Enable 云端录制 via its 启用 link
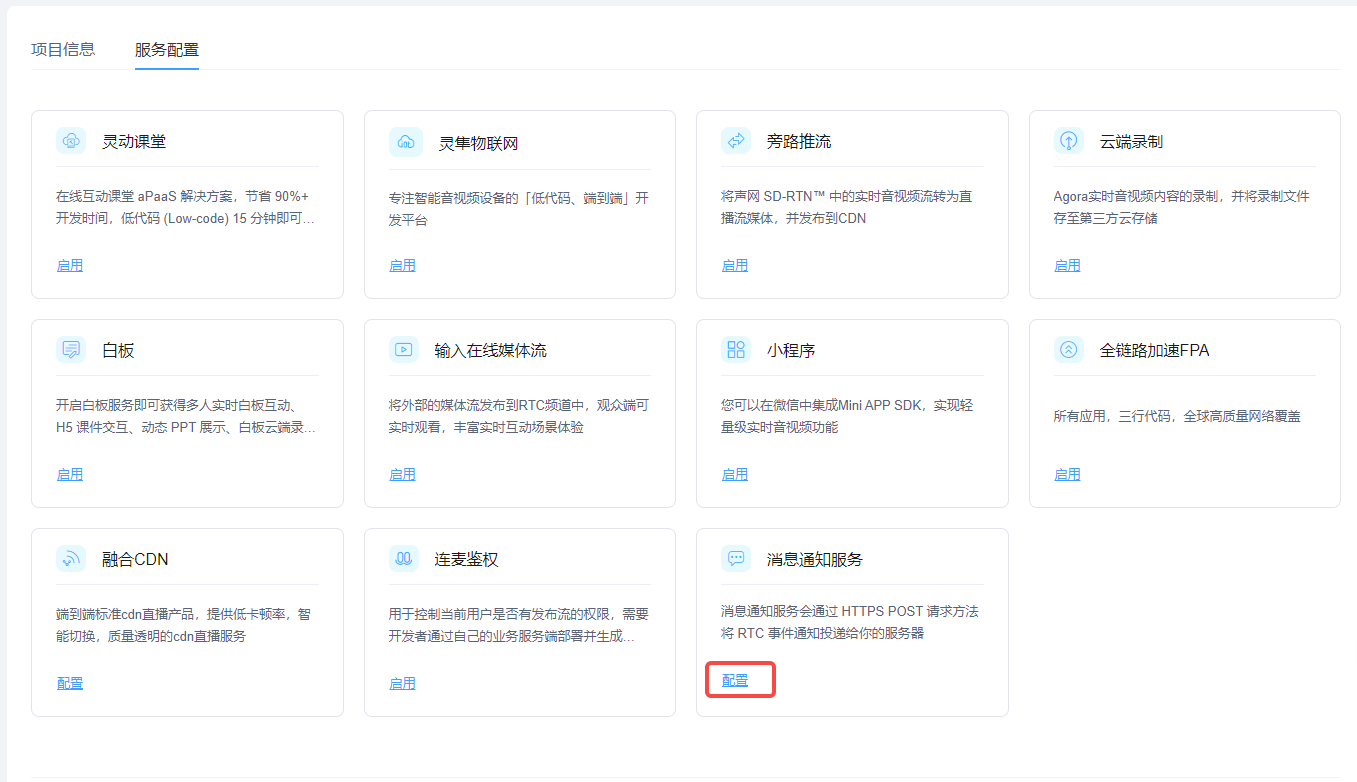 point(1067,265)
